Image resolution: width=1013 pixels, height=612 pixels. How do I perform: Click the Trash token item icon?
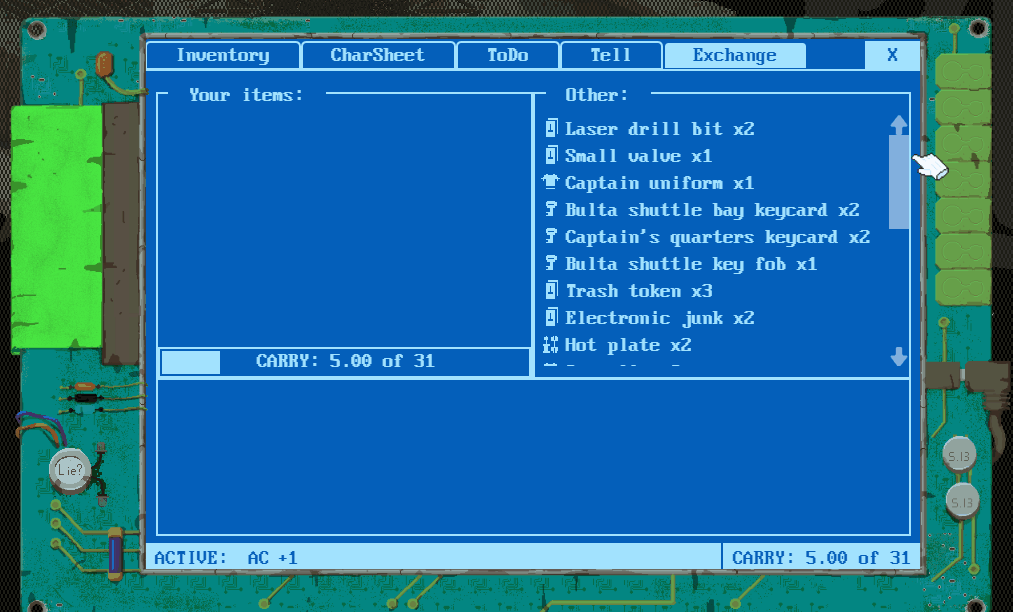click(x=551, y=290)
